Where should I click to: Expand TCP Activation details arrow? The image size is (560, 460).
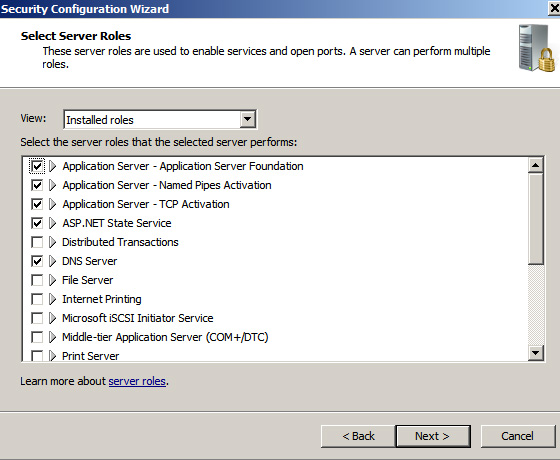click(x=52, y=204)
